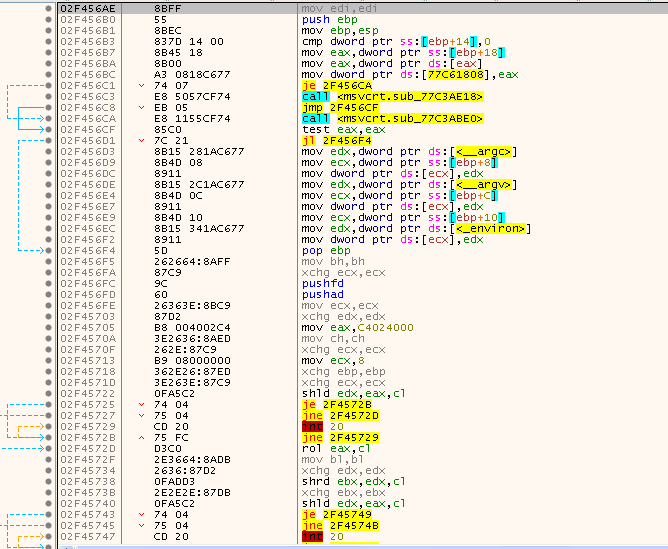The height and width of the screenshot is (549, 668).
Task: Click the 'je 2F45749' jump instruction
Action: [337, 515]
